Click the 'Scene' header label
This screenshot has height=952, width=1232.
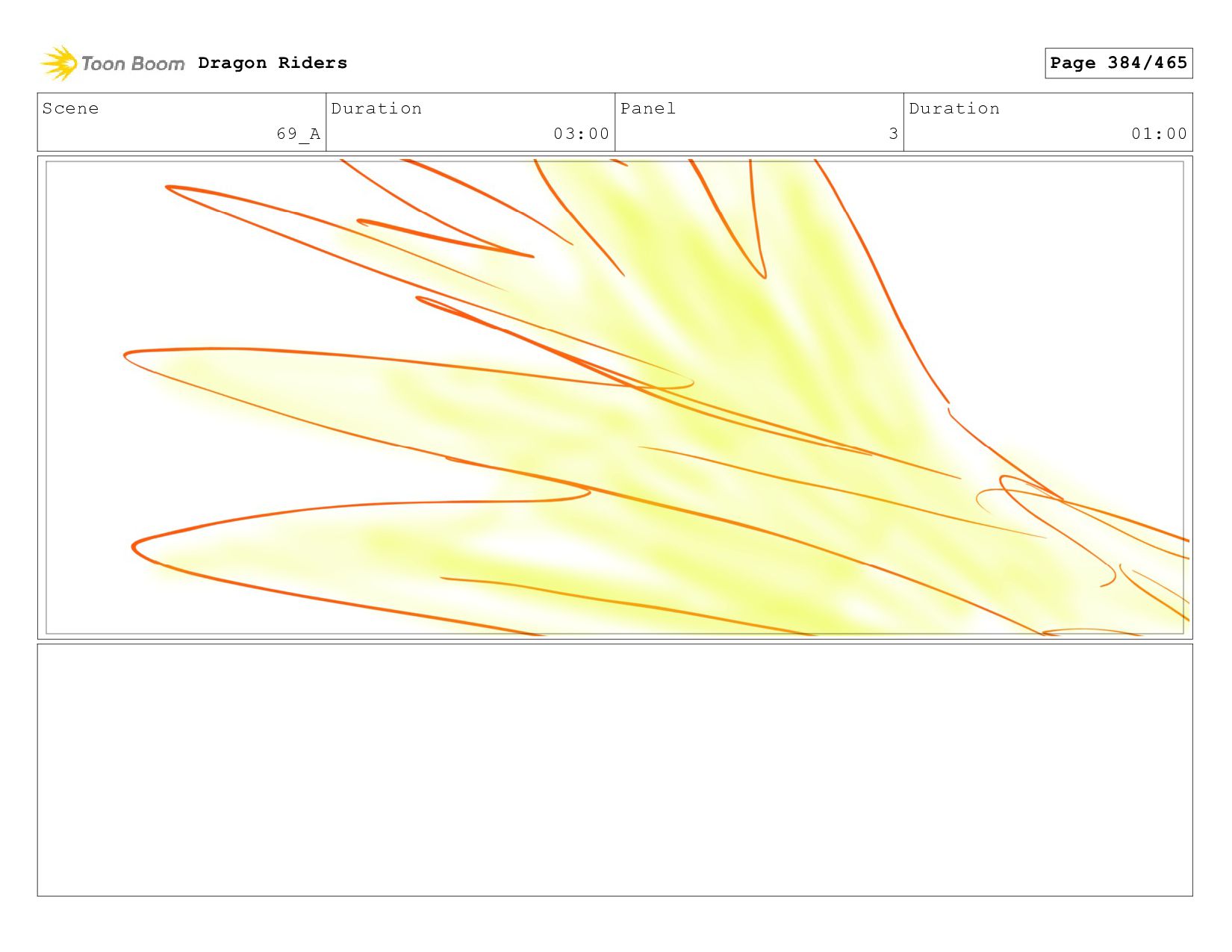(x=70, y=108)
